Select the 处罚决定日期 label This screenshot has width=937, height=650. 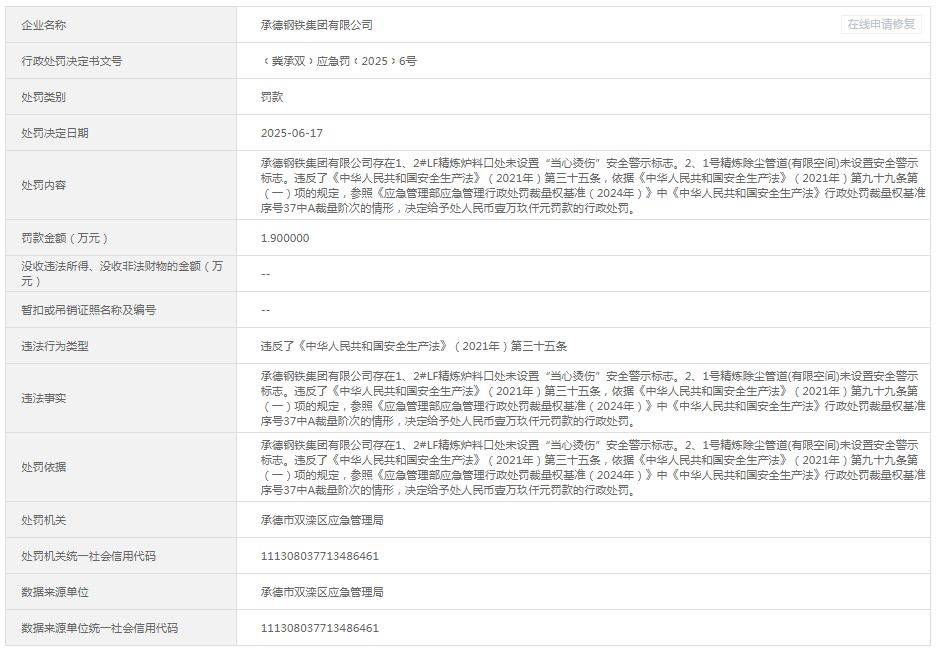[55, 133]
